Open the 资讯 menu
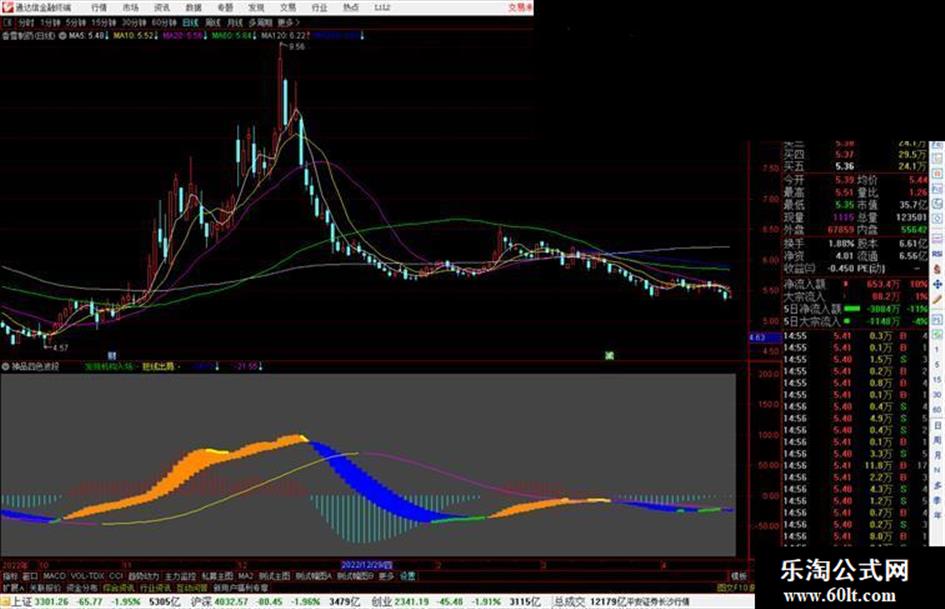The image size is (945, 609). coord(162,8)
